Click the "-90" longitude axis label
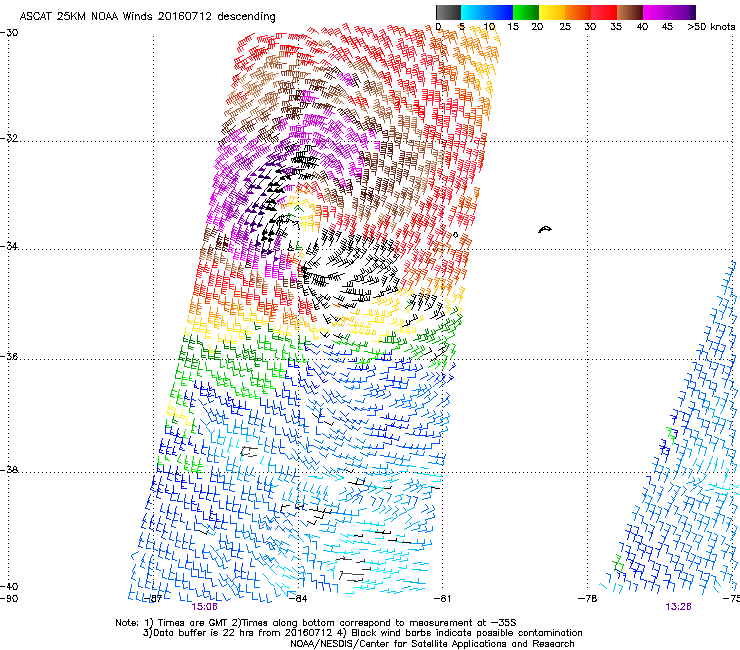This screenshot has width=740, height=650. pyautogui.click(x=9, y=599)
